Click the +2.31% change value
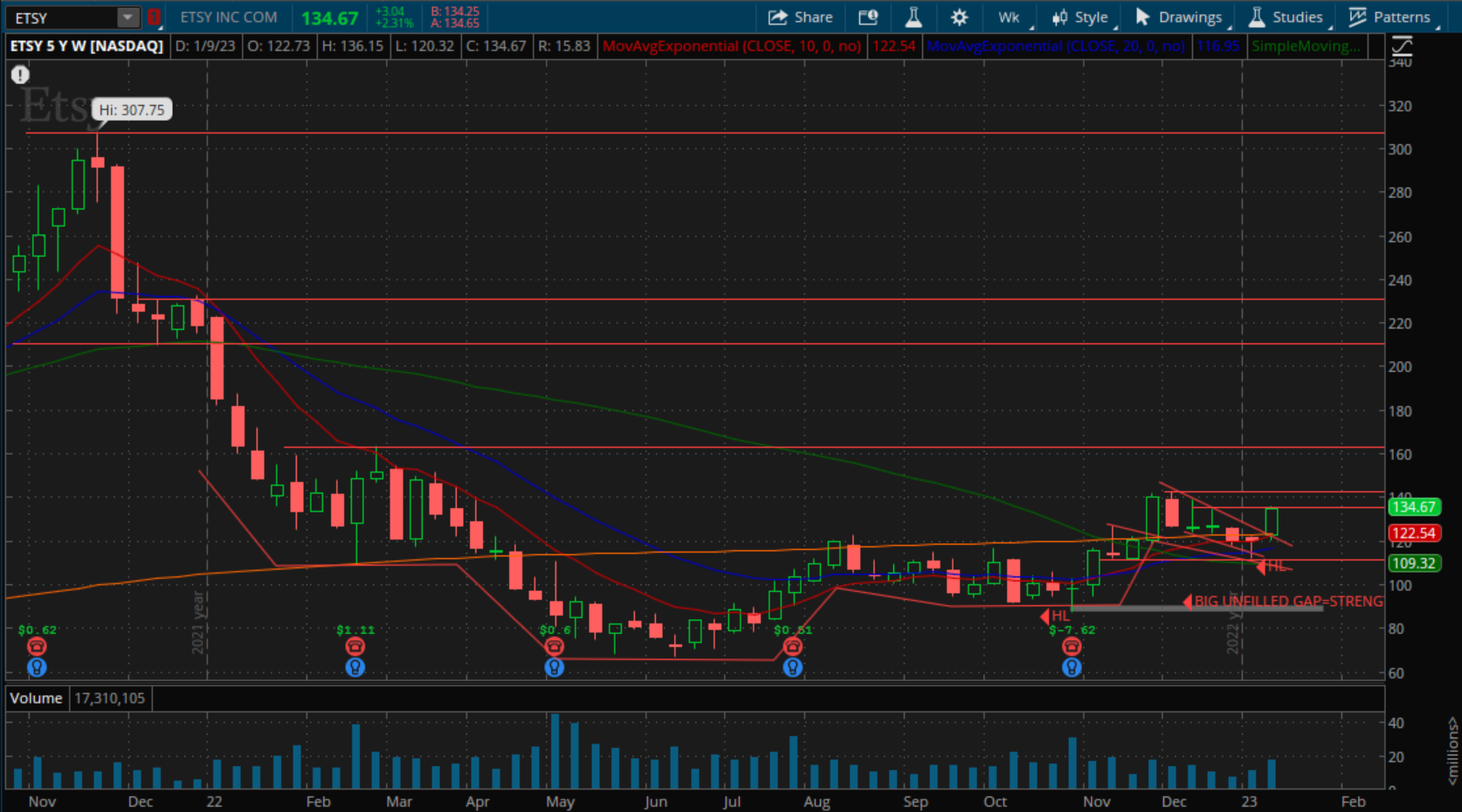 (394, 24)
